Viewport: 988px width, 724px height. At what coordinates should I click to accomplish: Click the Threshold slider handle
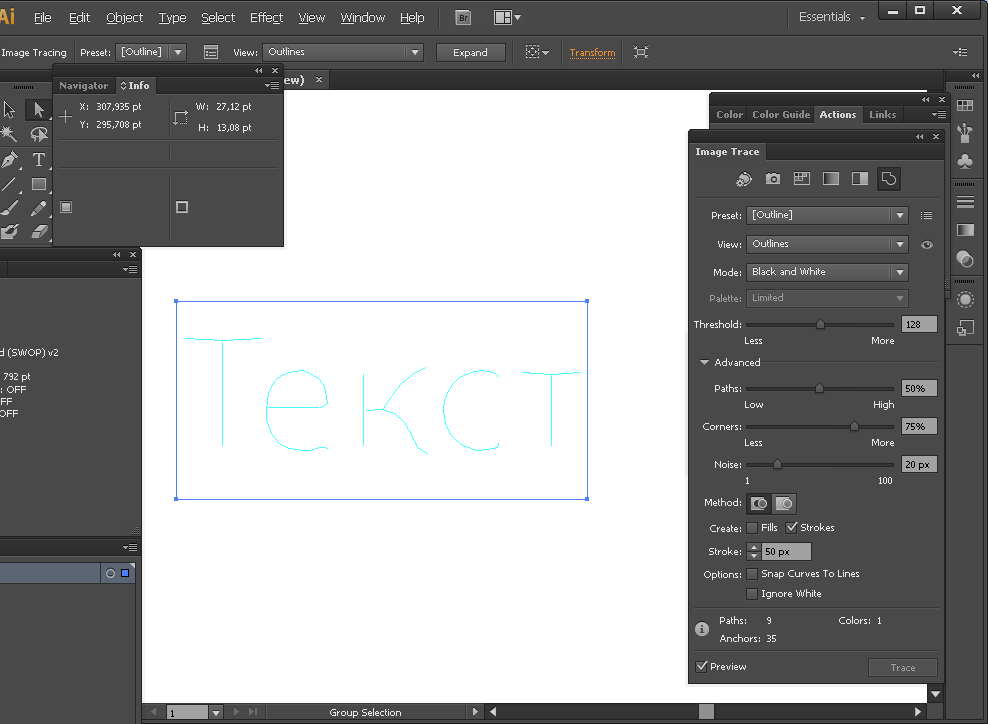820,325
